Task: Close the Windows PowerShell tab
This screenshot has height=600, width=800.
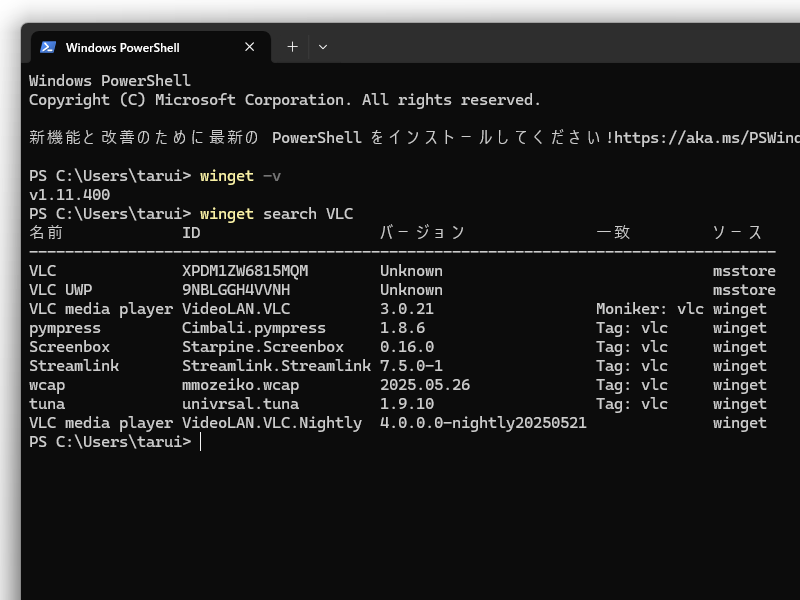Action: click(250, 47)
